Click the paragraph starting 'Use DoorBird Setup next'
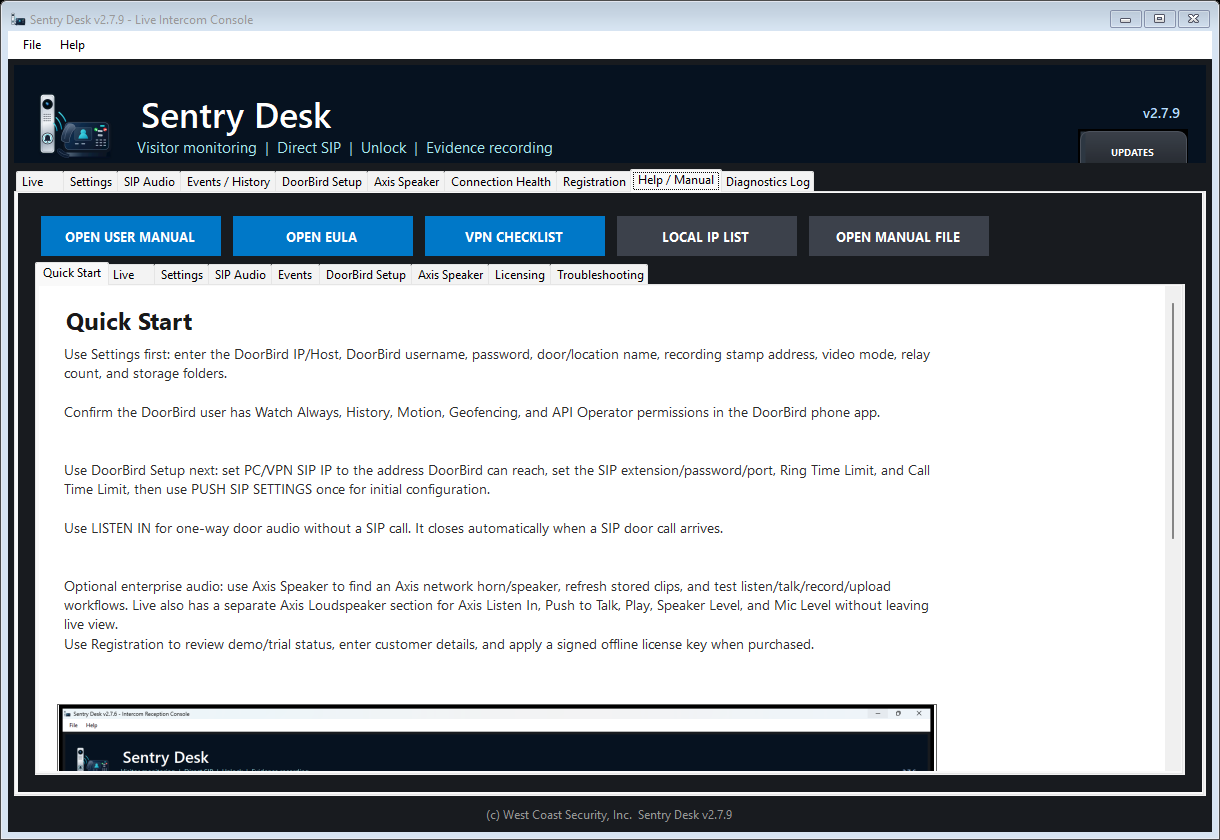This screenshot has width=1220, height=840. [x=498, y=480]
